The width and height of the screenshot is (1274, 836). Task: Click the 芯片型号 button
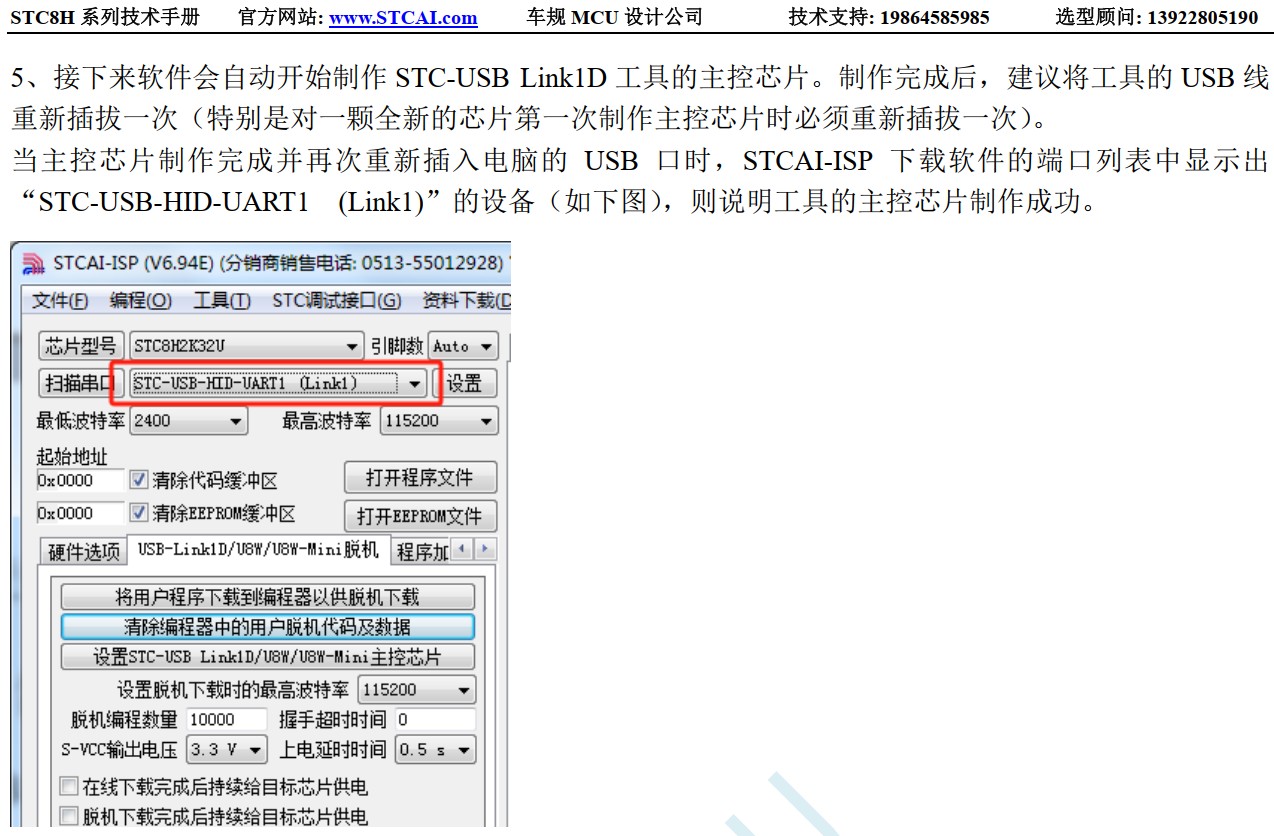tap(82, 346)
